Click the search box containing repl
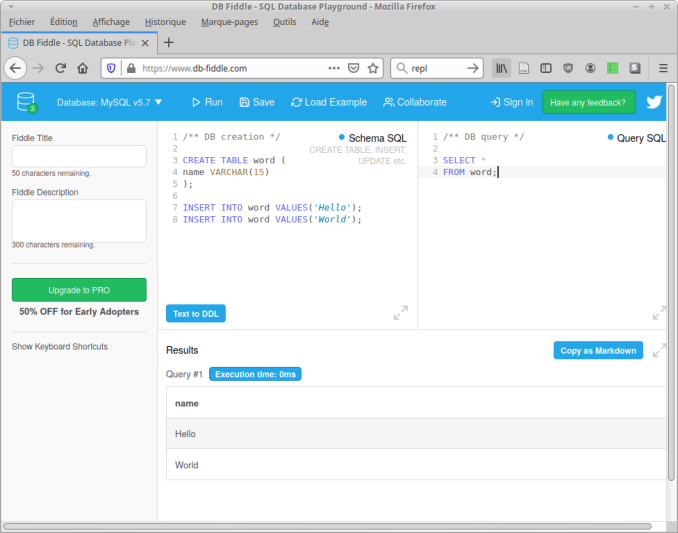678x533 pixels. coord(437,68)
